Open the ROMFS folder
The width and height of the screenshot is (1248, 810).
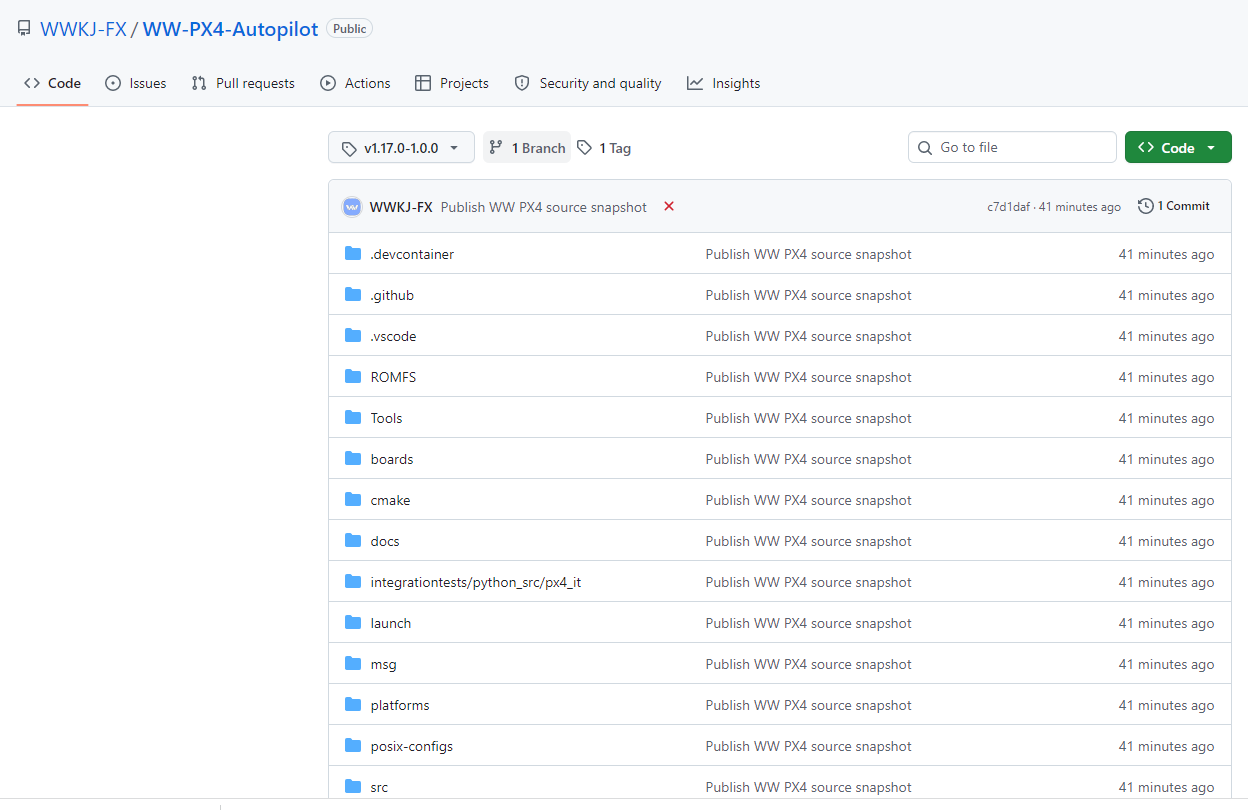393,377
